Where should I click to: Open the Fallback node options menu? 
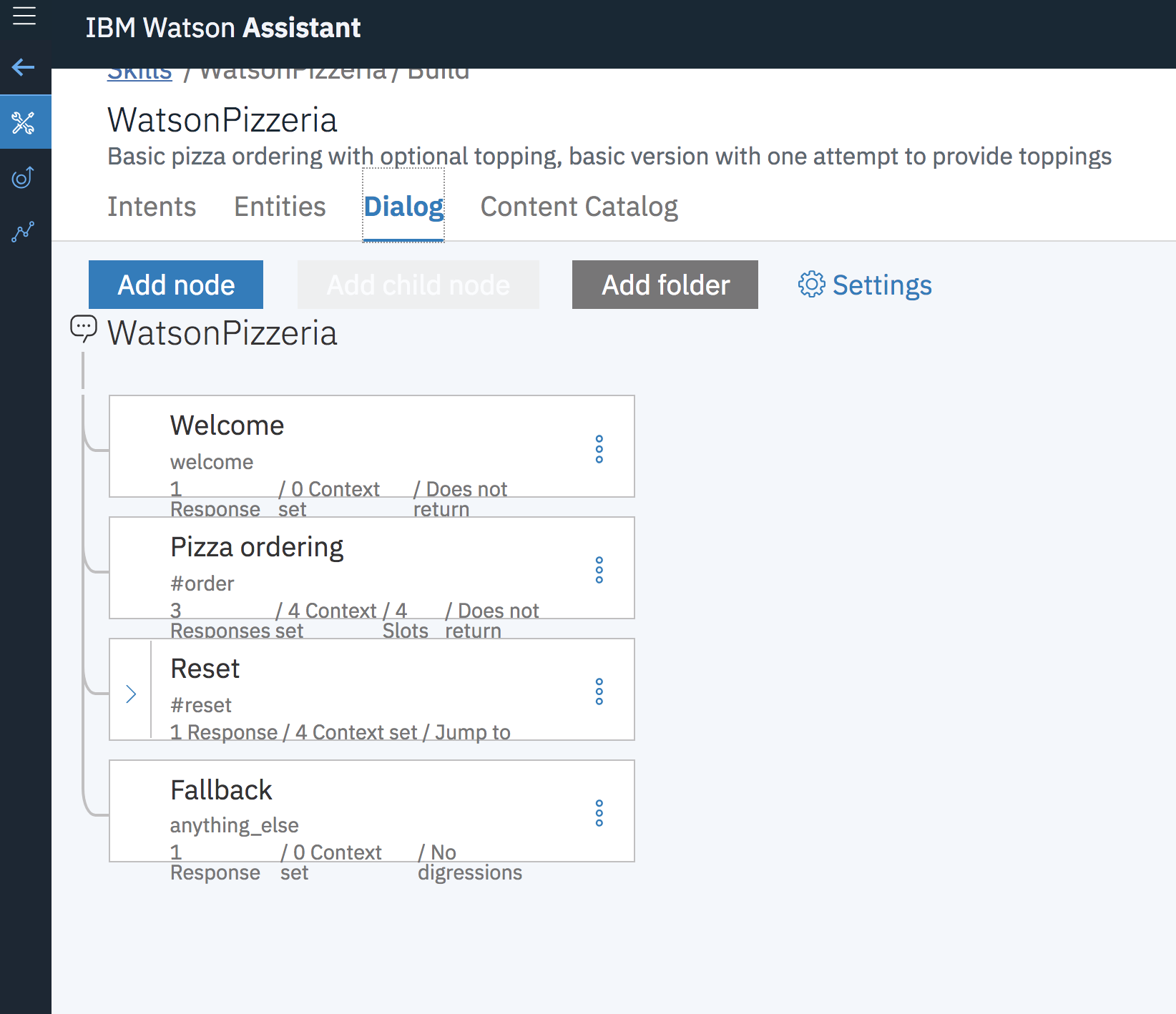click(599, 813)
